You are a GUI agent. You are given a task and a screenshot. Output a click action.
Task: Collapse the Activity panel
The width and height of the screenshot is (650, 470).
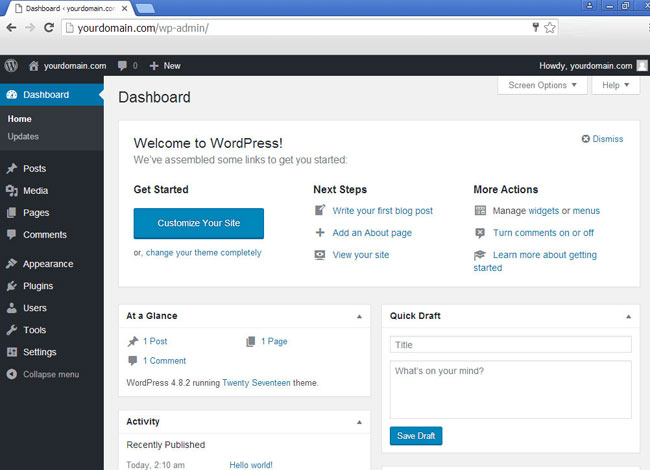coord(359,422)
